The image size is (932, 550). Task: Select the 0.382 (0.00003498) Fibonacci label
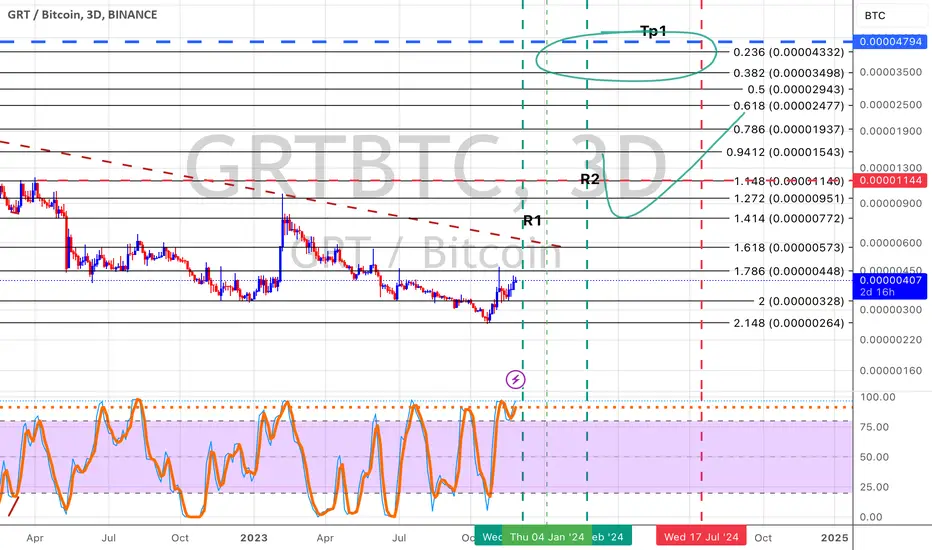click(789, 73)
